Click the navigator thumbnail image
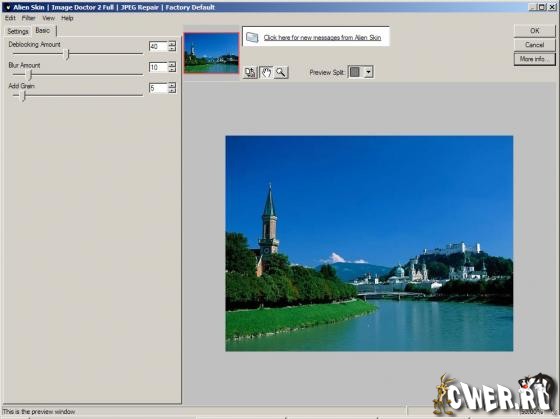 tap(211, 53)
